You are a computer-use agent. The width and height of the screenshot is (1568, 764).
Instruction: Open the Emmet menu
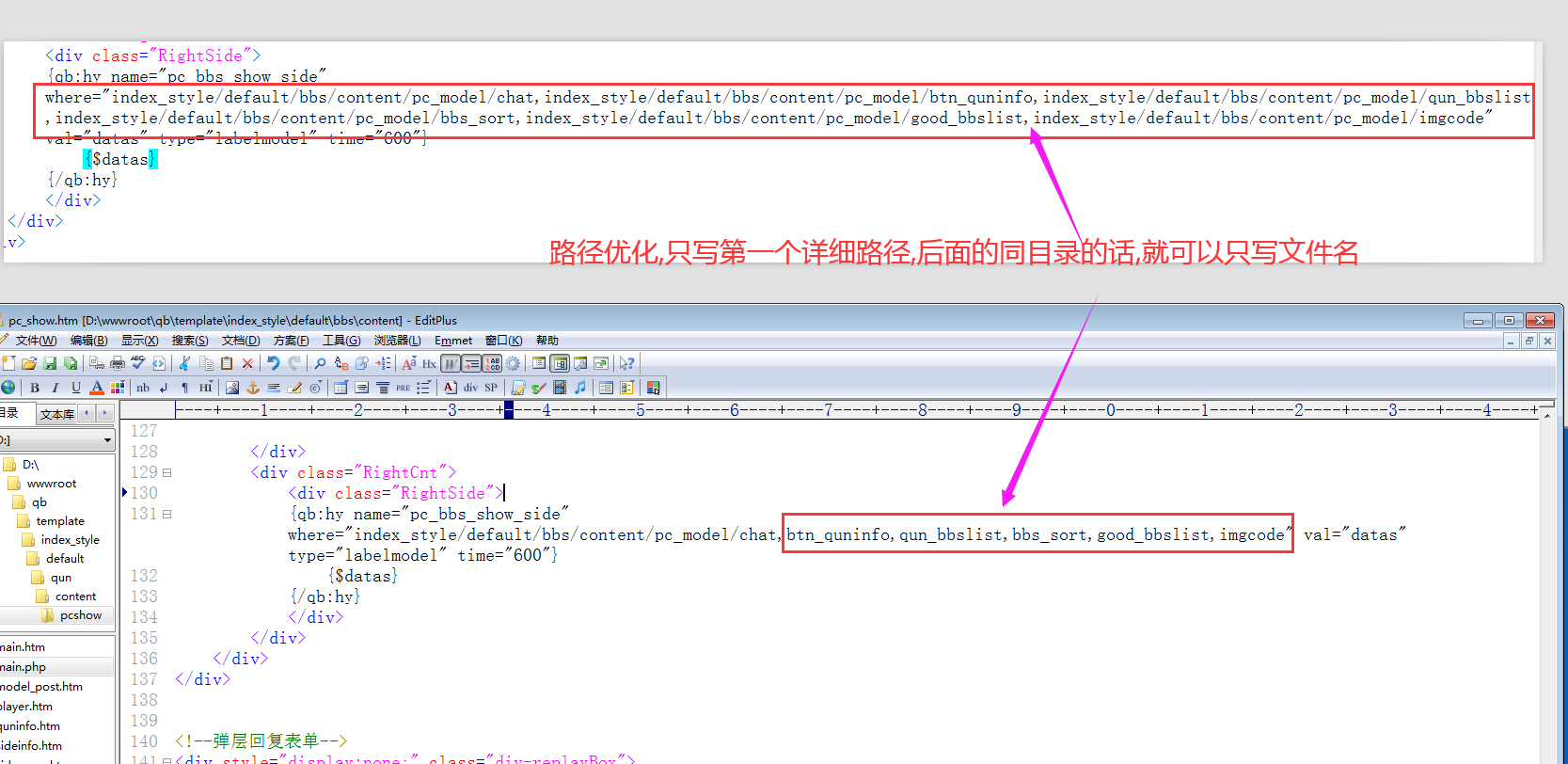[452, 341]
